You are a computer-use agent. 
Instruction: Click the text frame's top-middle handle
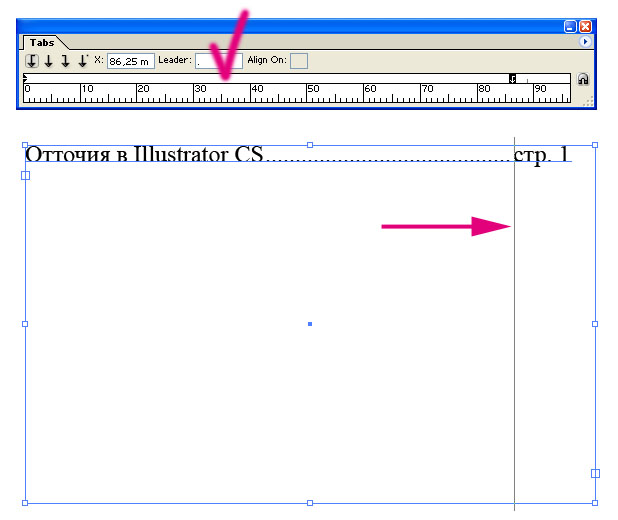310,145
